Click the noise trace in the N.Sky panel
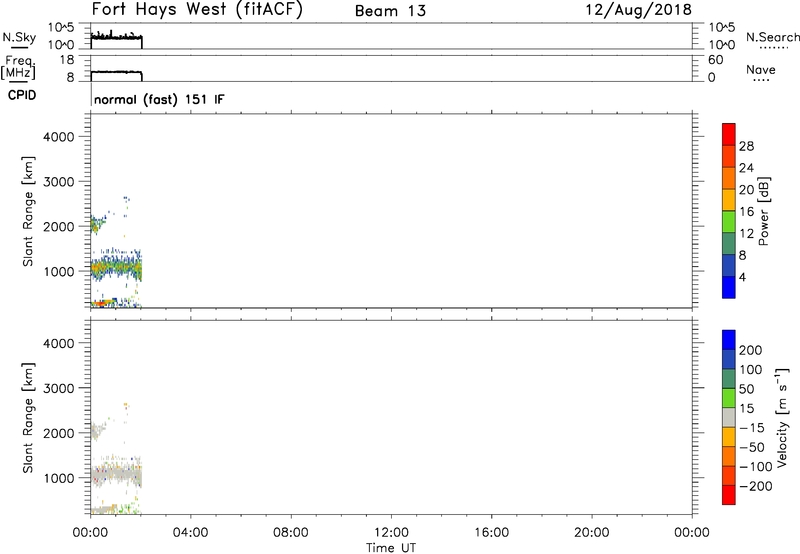 pos(116,37)
